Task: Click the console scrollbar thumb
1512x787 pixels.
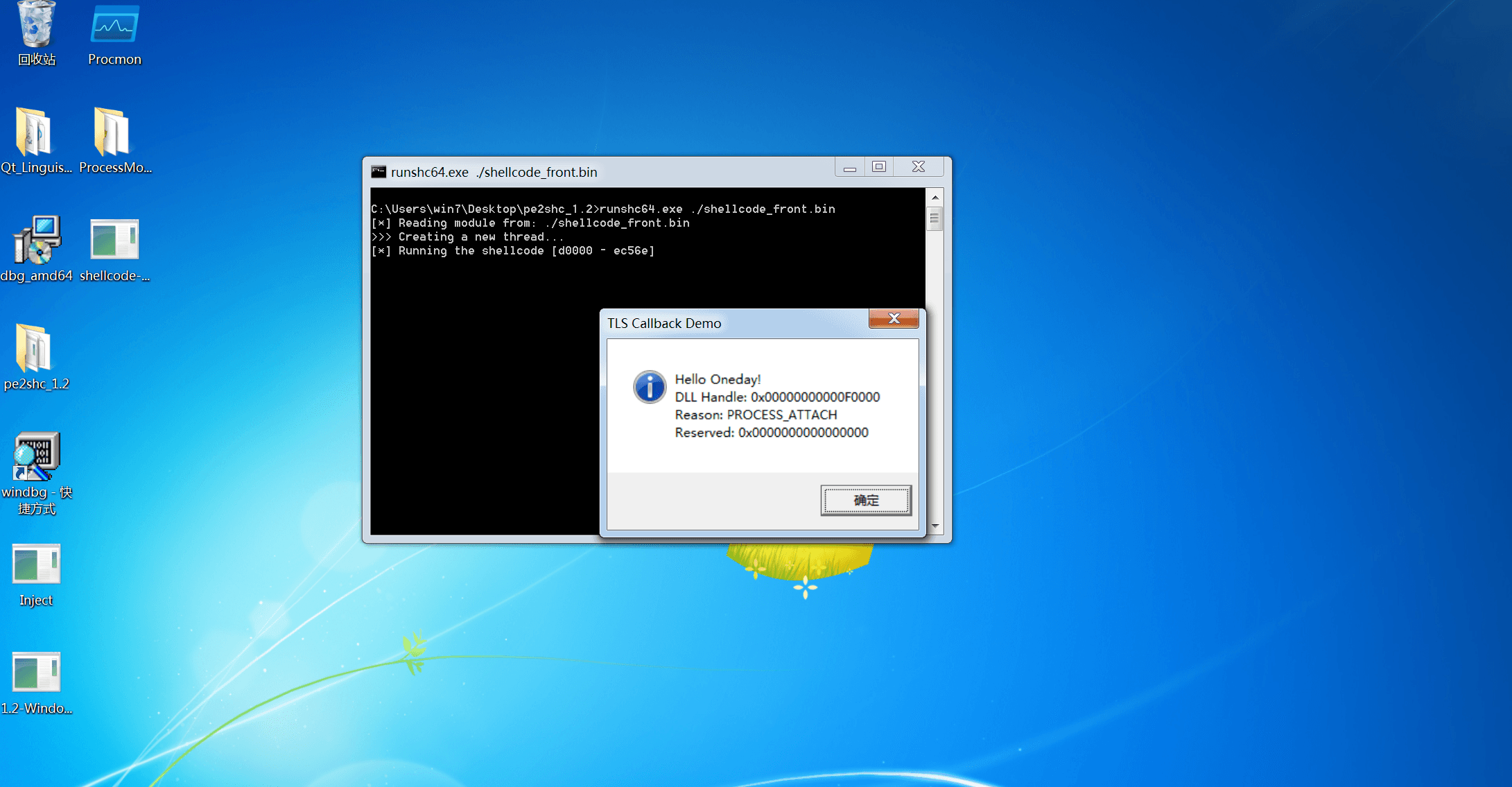Action: point(935,219)
